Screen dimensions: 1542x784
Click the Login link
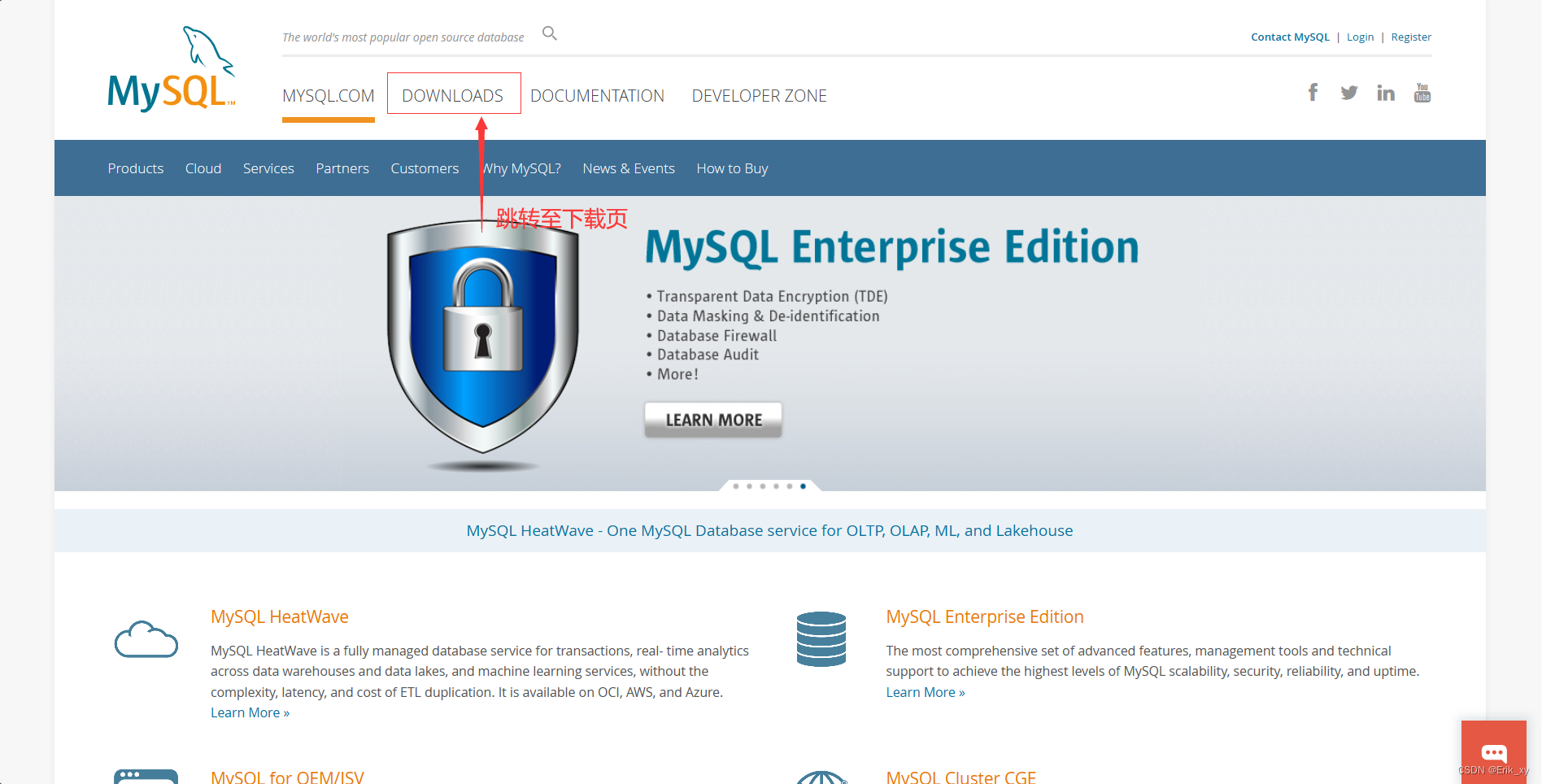[x=1360, y=37]
